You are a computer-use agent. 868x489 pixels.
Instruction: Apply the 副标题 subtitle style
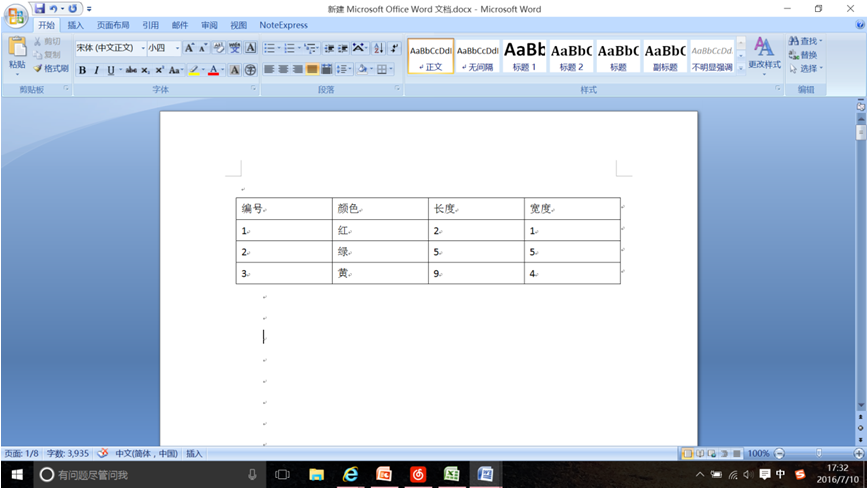pyautogui.click(x=665, y=56)
